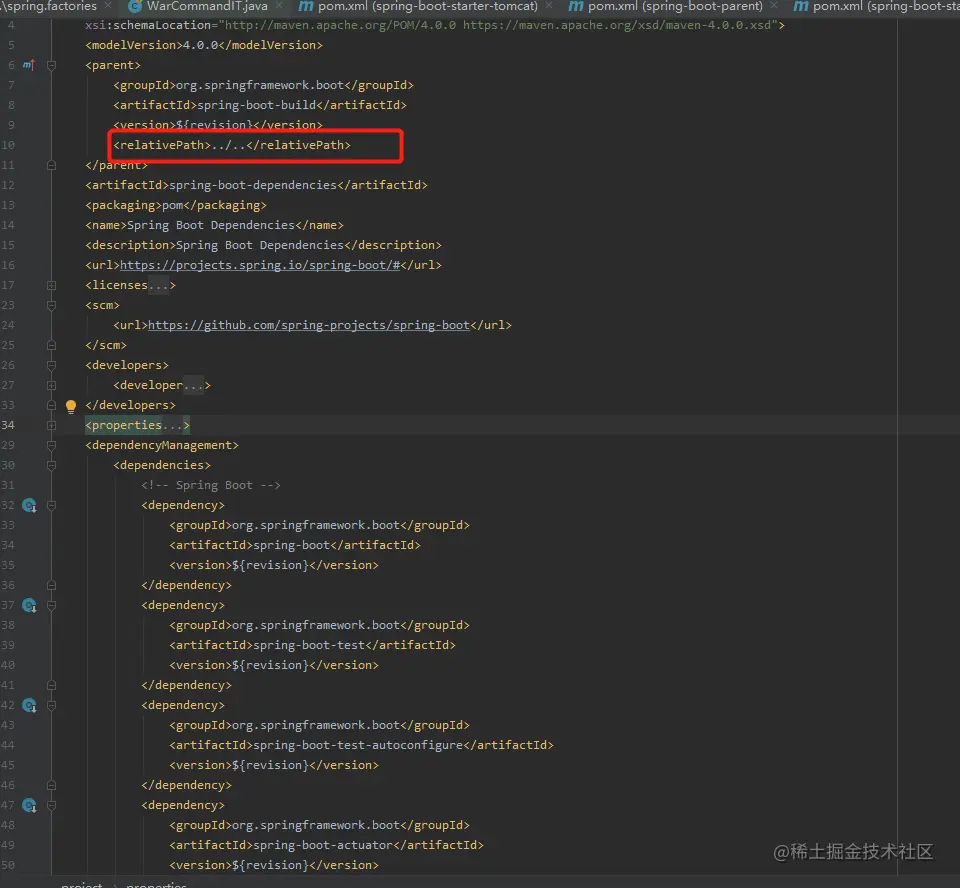
Task: Open the pom.xml (spring-boot-parent) tab
Action: (675, 6)
